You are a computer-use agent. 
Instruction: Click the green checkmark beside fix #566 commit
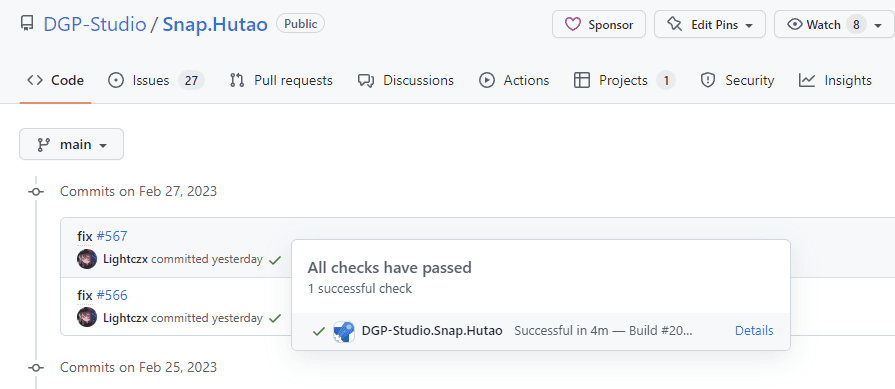275,318
